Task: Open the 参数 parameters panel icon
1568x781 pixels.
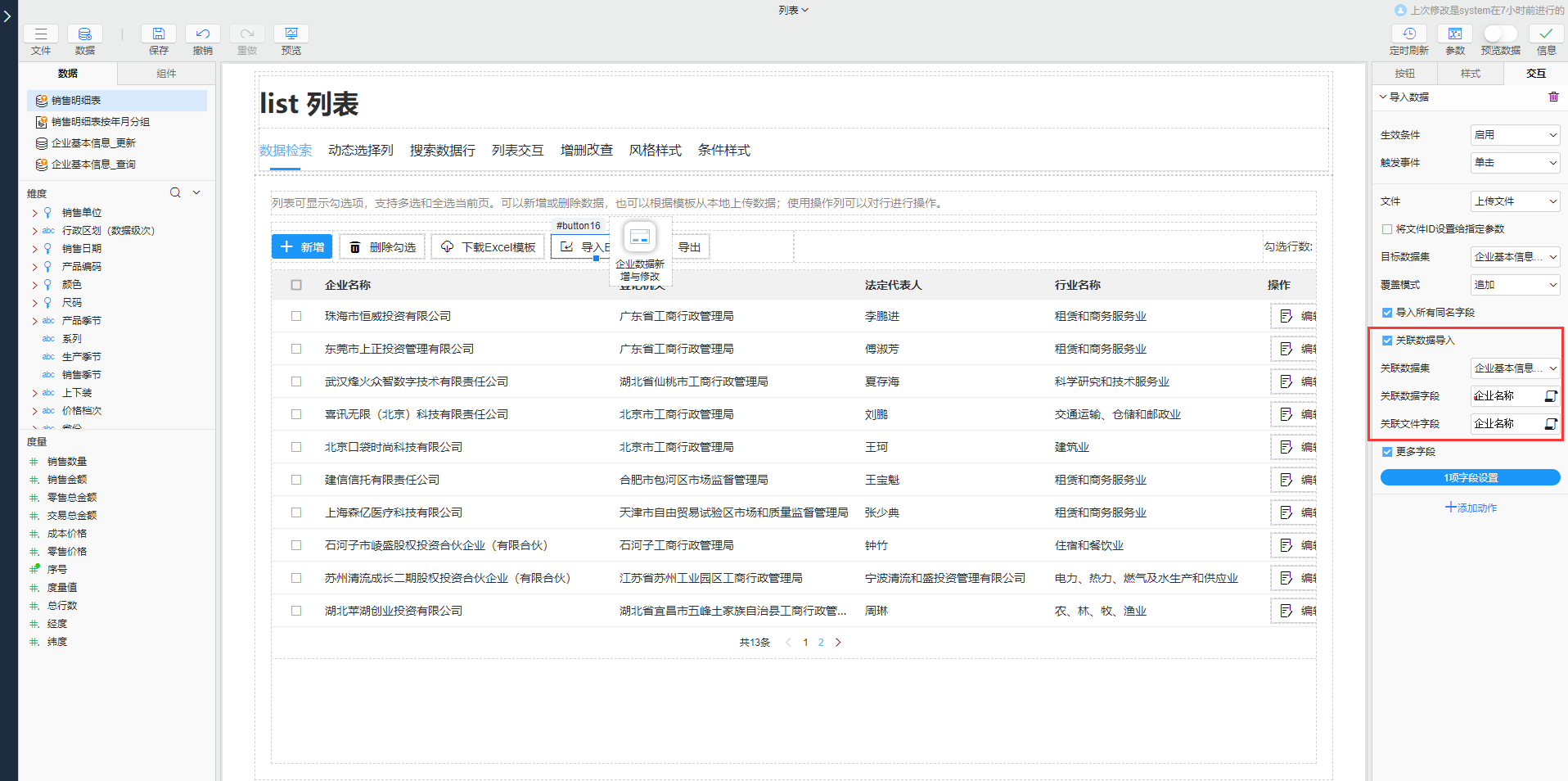Action: 1455,34
